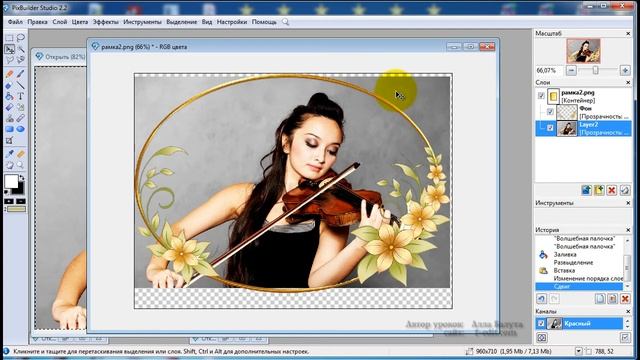
Task: Click the white foreground color swatch
Action: click(x=11, y=181)
